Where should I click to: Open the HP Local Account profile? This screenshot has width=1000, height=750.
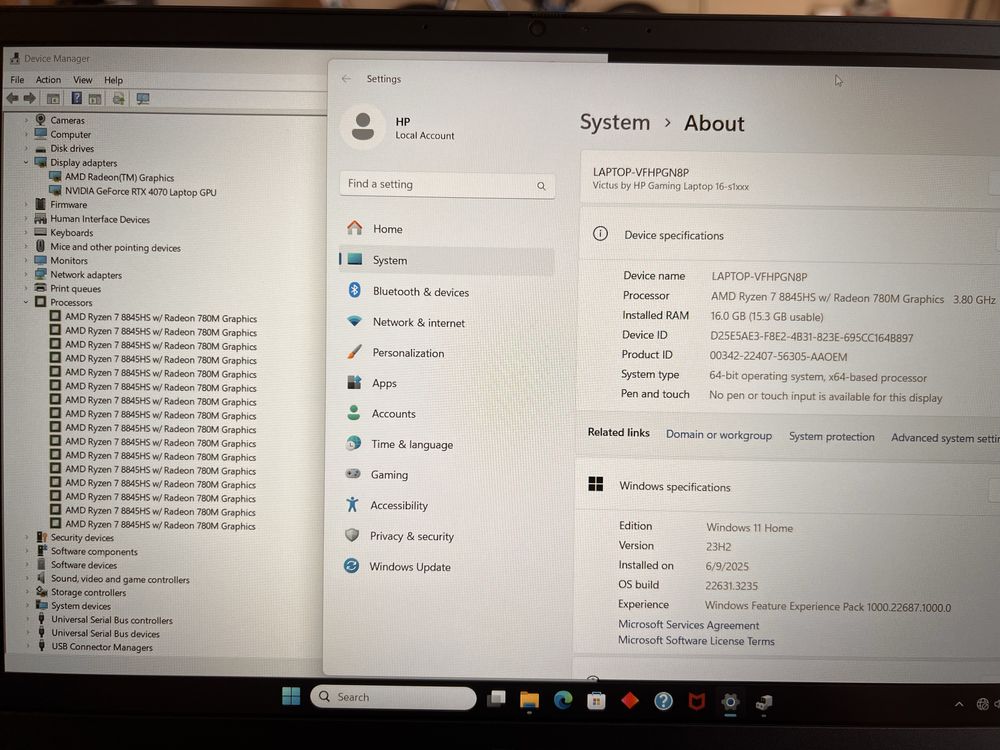pos(399,127)
